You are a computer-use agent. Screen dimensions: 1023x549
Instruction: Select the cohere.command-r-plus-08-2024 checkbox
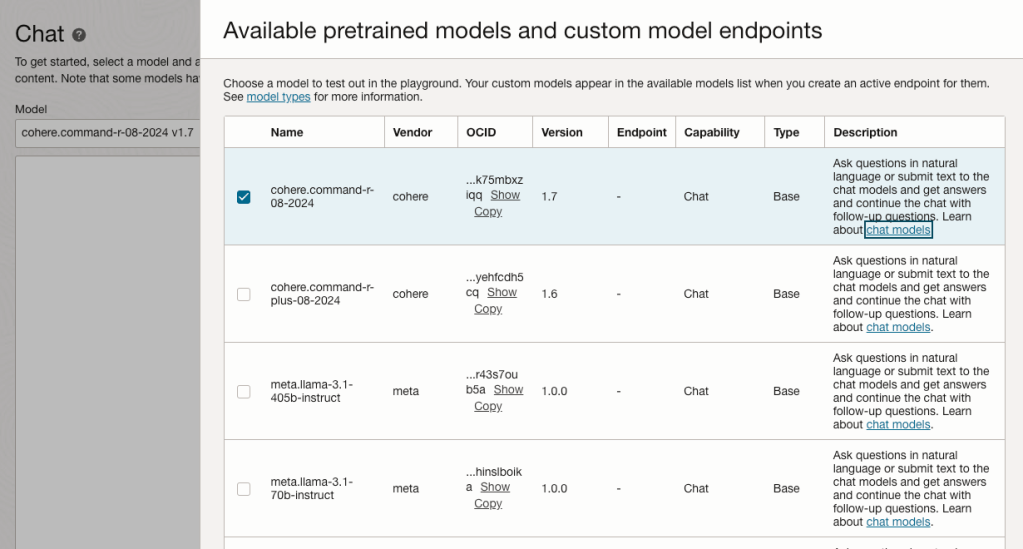[244, 294]
